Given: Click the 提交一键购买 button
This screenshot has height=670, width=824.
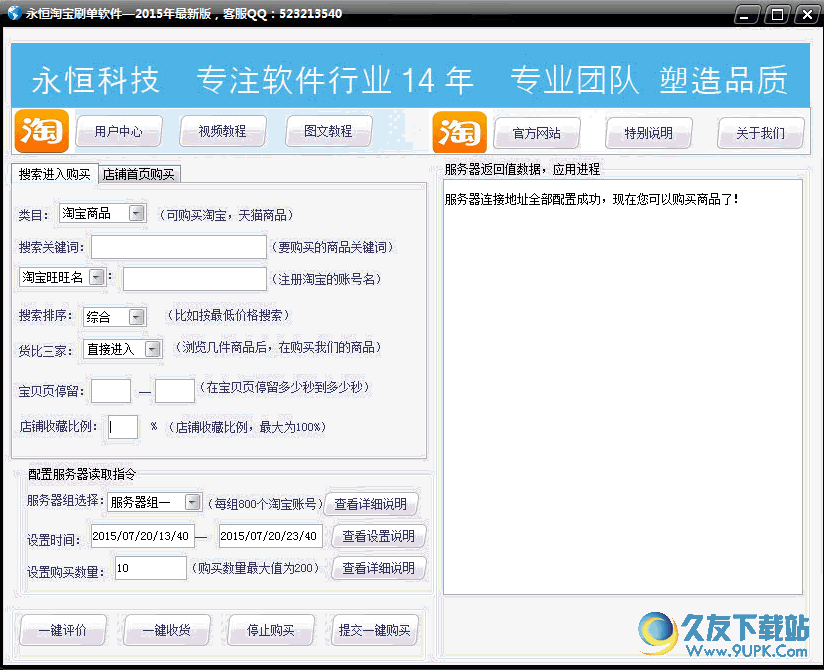Looking at the screenshot, I should tap(375, 630).
